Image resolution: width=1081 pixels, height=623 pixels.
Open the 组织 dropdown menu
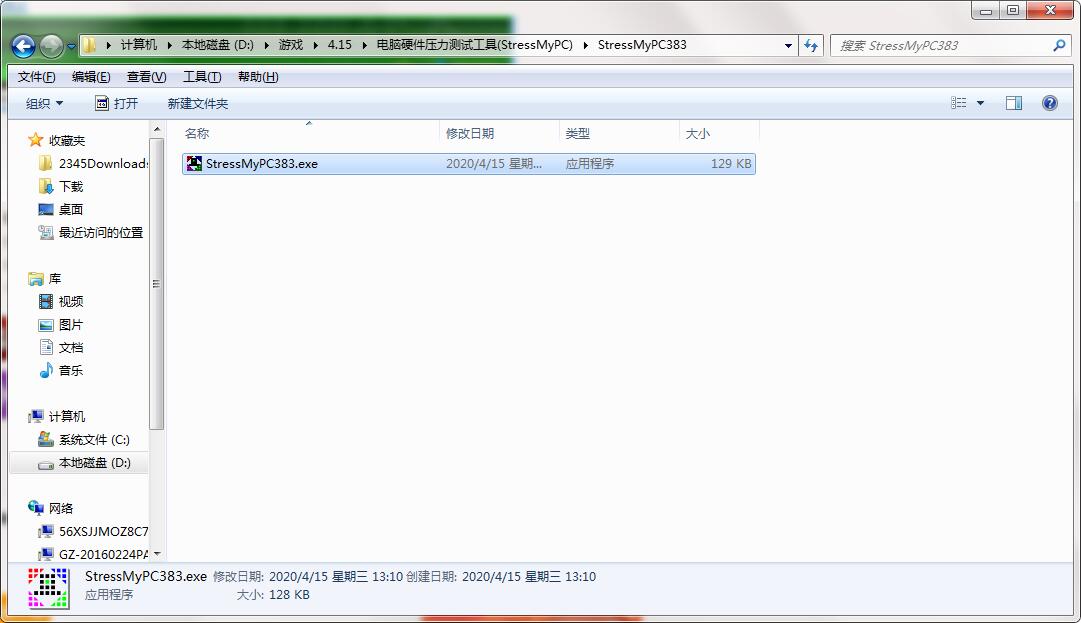point(45,103)
